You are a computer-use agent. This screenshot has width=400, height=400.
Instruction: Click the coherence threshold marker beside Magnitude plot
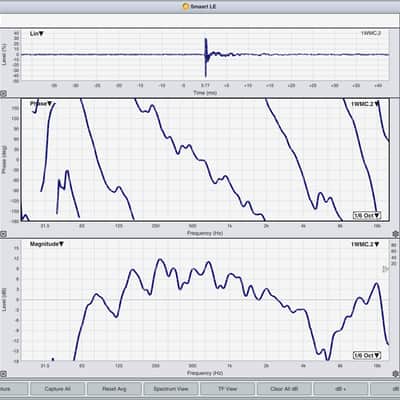[x=385, y=269]
